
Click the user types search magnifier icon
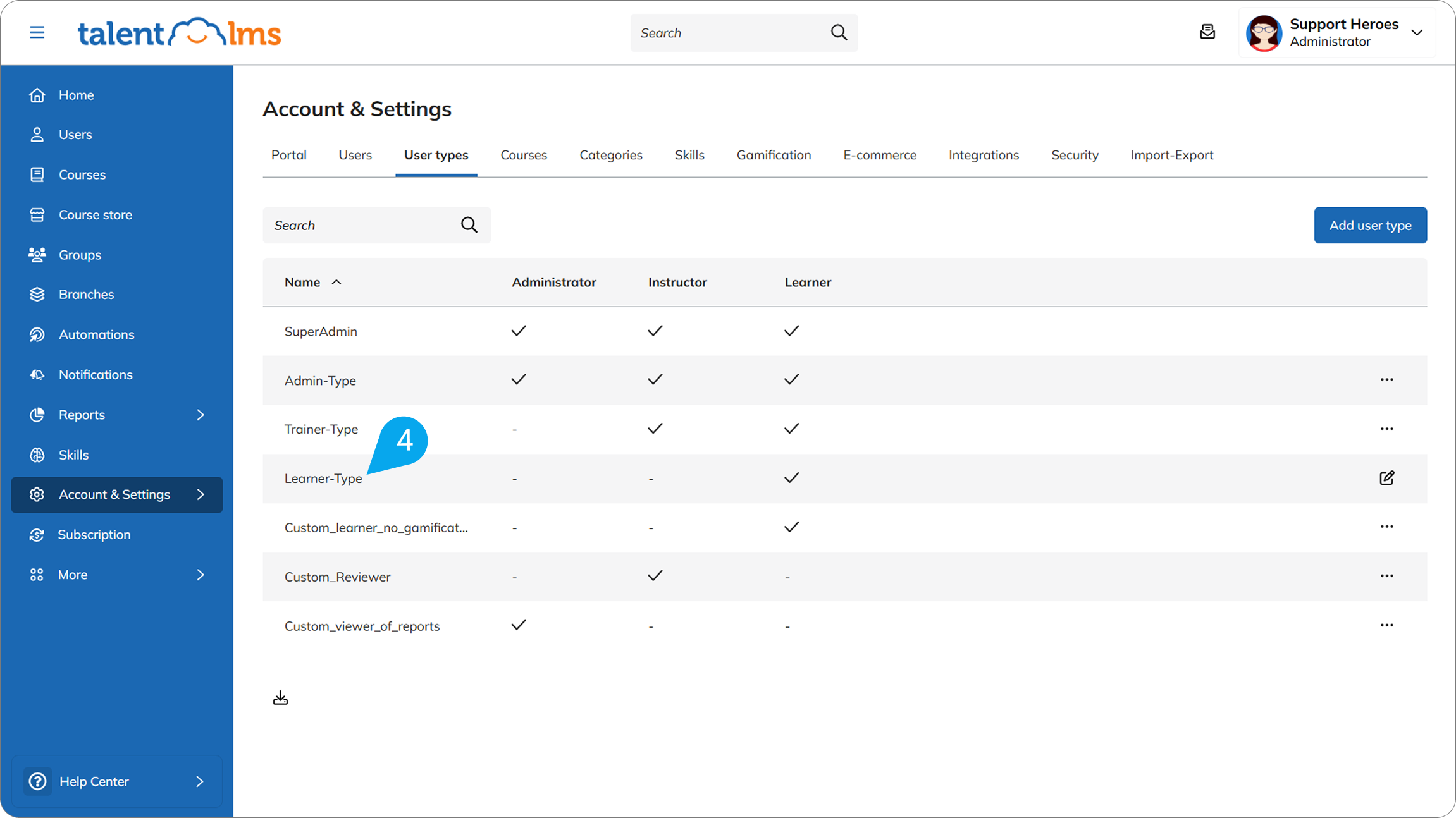pos(469,225)
